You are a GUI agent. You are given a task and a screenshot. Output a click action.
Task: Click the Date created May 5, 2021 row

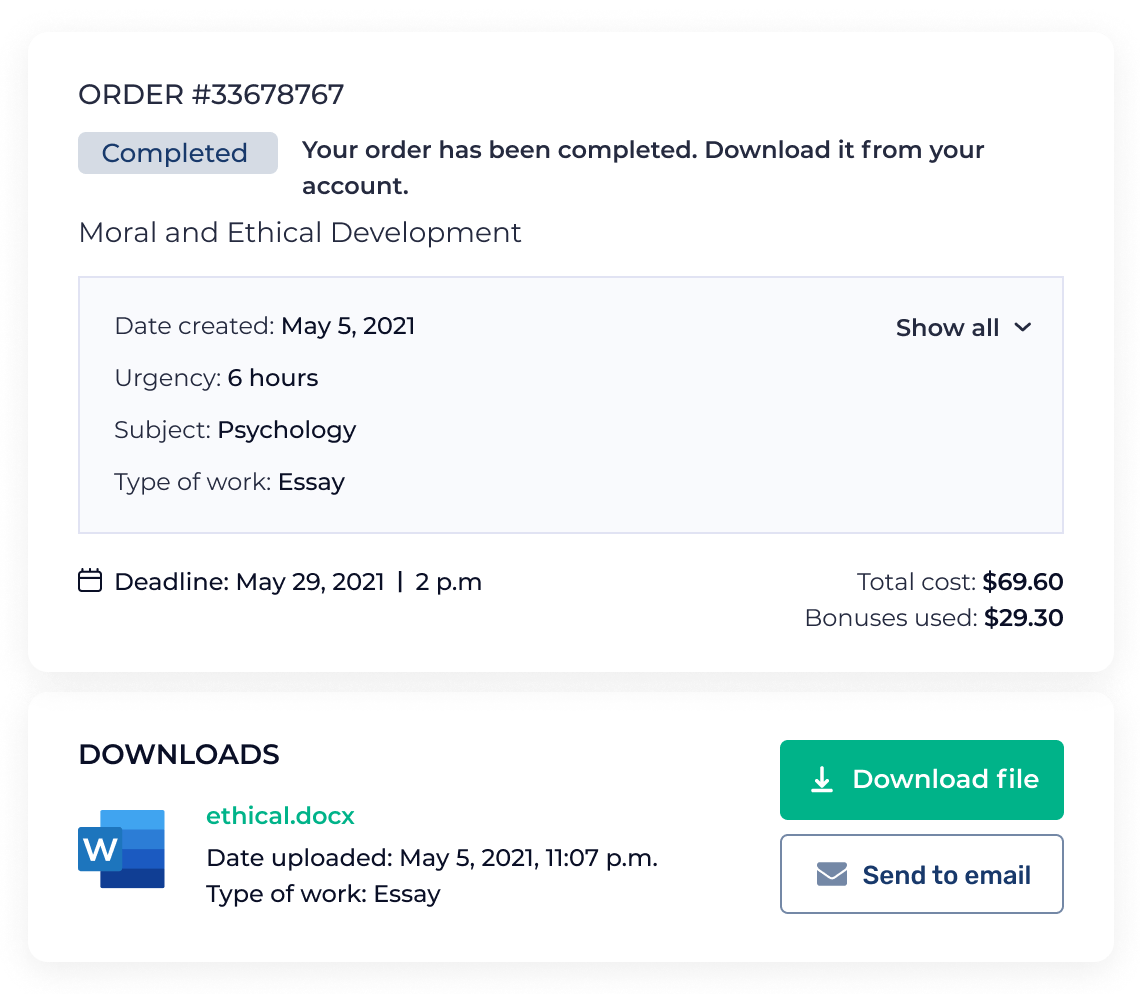coord(265,326)
